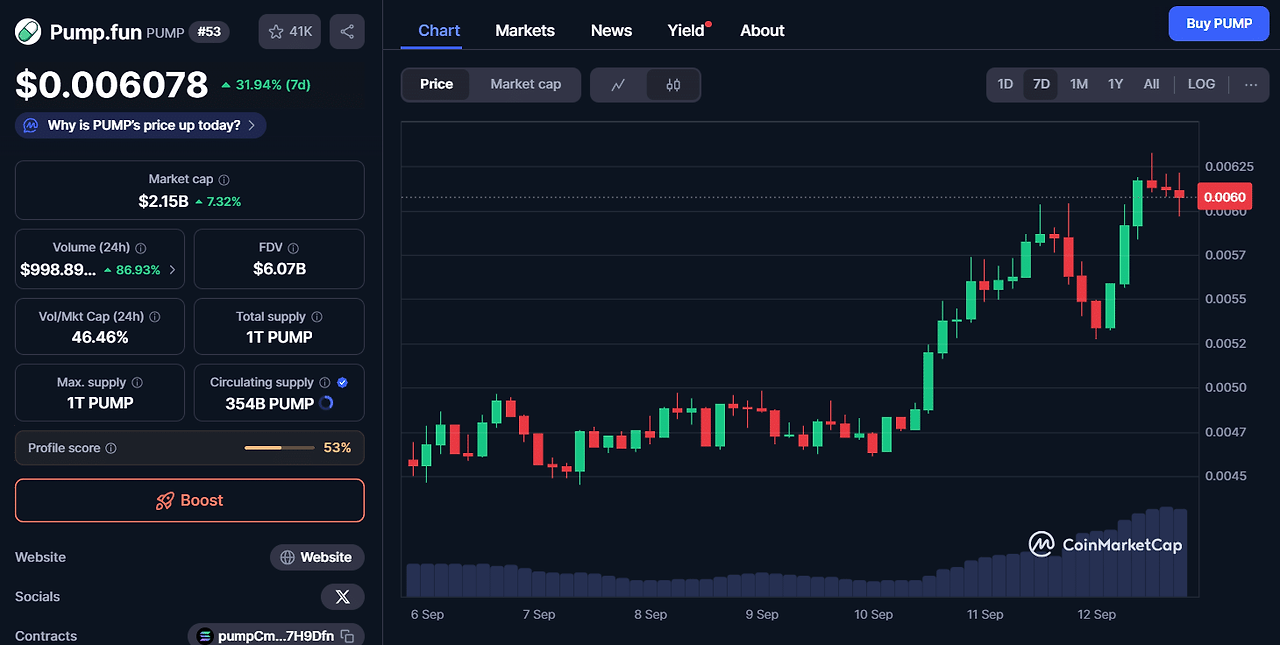
Task: Click the red 0.0060 price label
Action: (1223, 197)
